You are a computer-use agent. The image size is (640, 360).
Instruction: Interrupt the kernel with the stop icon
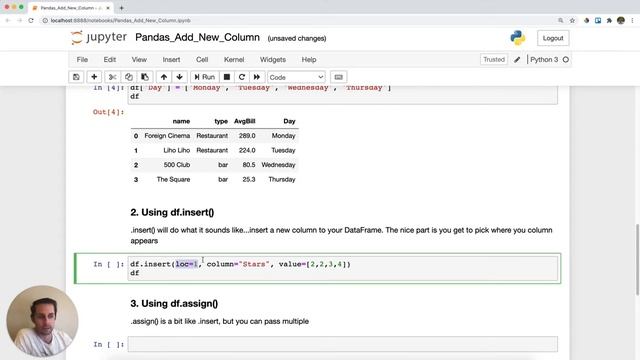point(227,77)
